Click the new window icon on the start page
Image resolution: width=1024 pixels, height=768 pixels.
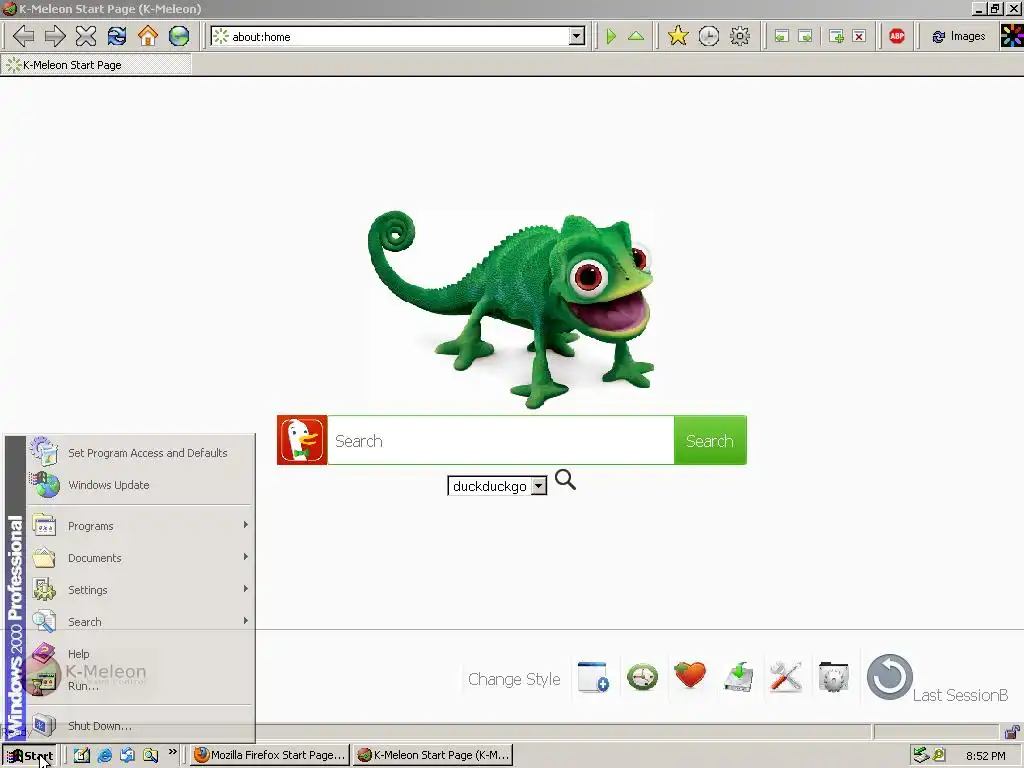[x=594, y=677]
